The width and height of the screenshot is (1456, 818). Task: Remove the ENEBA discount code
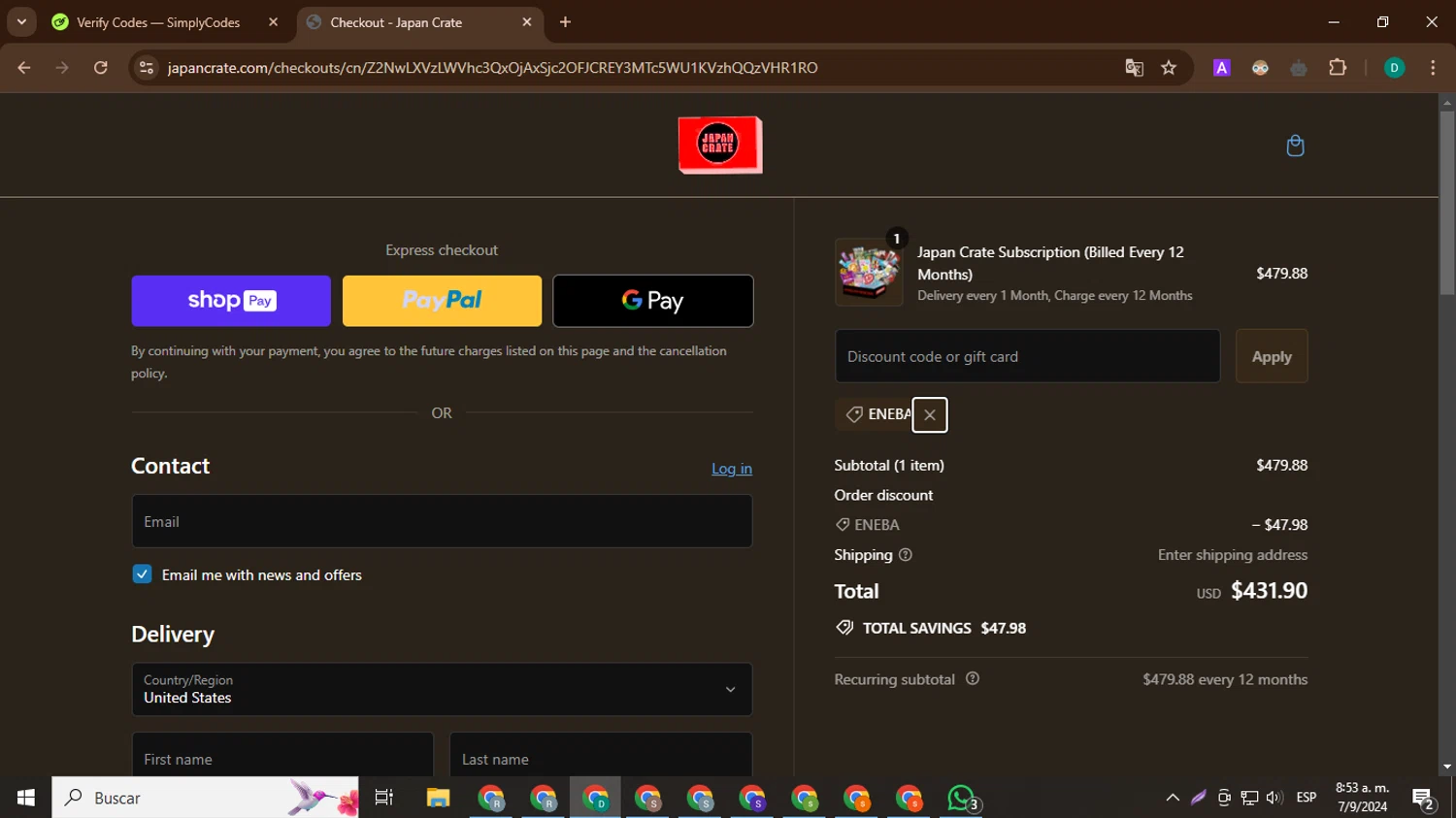[930, 415]
